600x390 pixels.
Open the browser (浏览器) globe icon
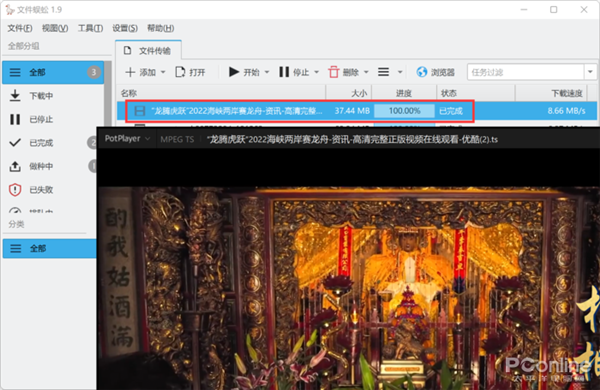(x=422, y=72)
